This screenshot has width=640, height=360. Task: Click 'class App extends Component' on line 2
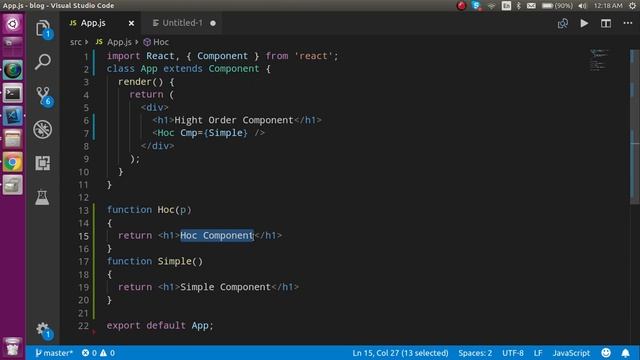tap(183, 69)
